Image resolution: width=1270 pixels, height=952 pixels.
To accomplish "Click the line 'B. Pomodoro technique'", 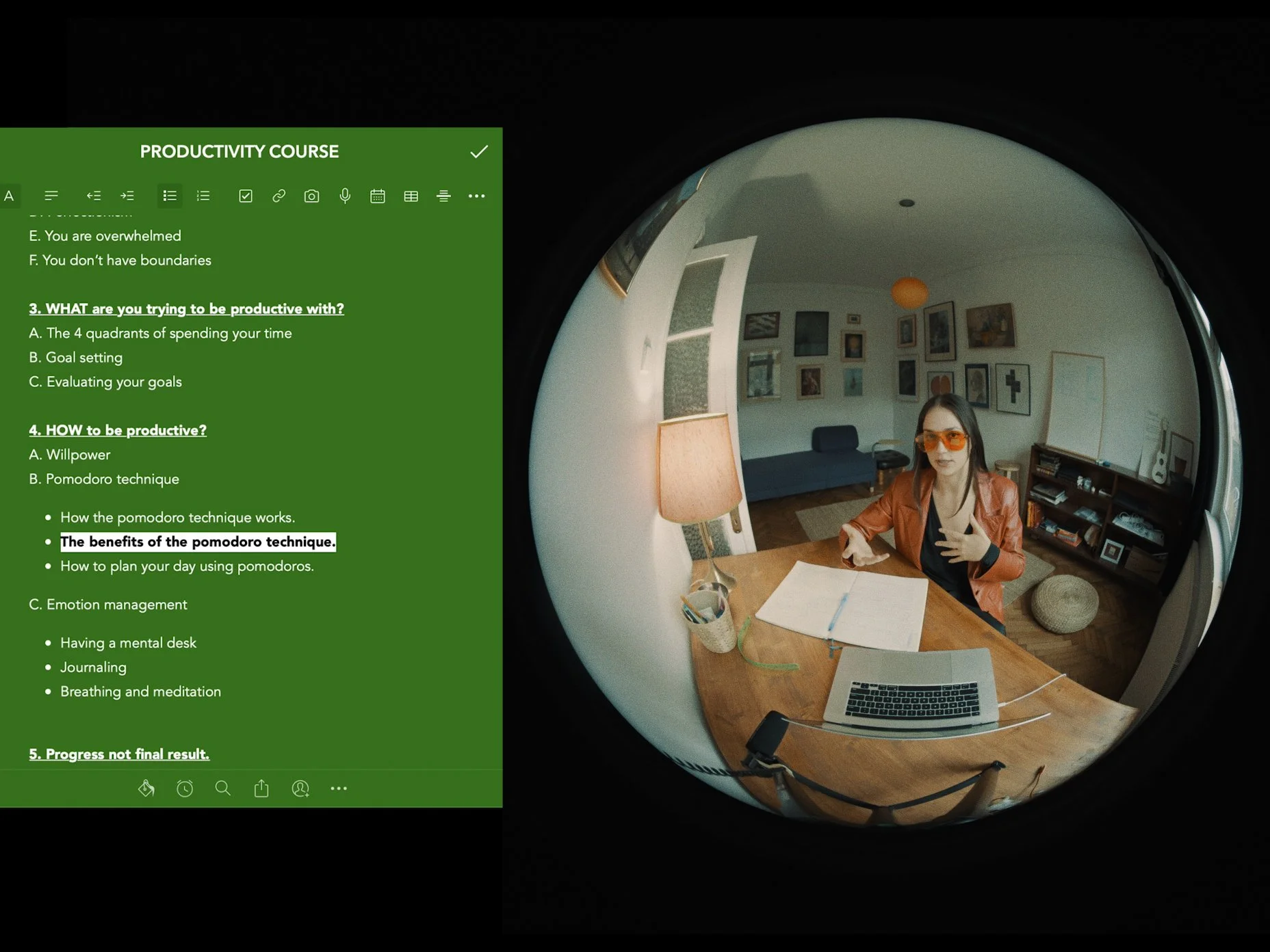I will (104, 479).
